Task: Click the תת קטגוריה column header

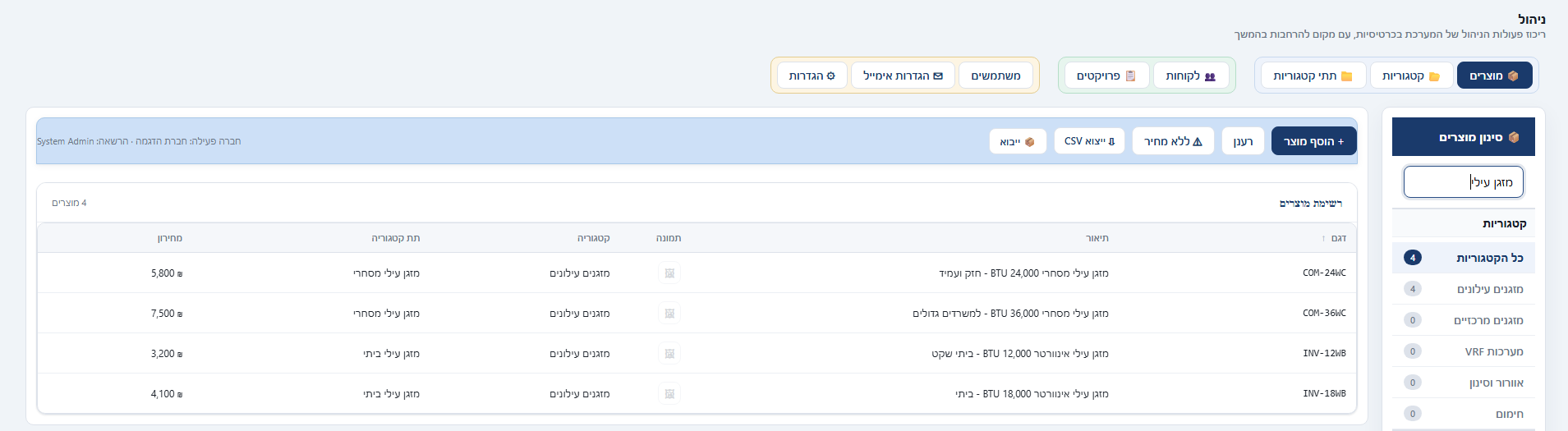Action: pyautogui.click(x=396, y=238)
